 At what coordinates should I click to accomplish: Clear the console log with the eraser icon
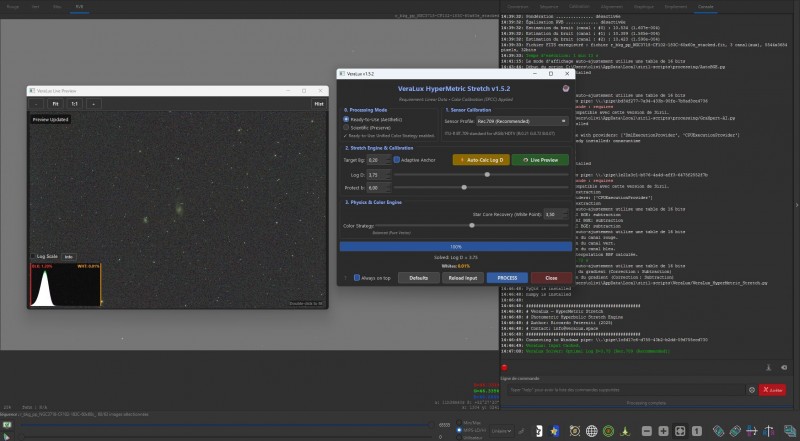click(784, 368)
